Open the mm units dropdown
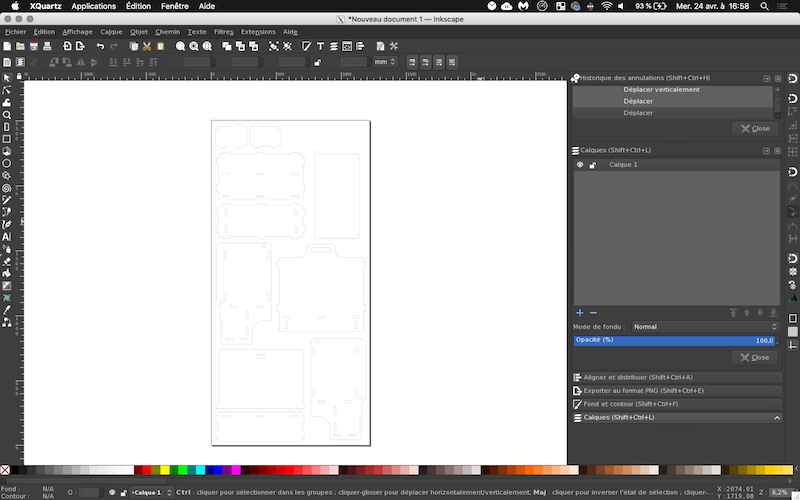This screenshot has width=800, height=500. coord(384,62)
